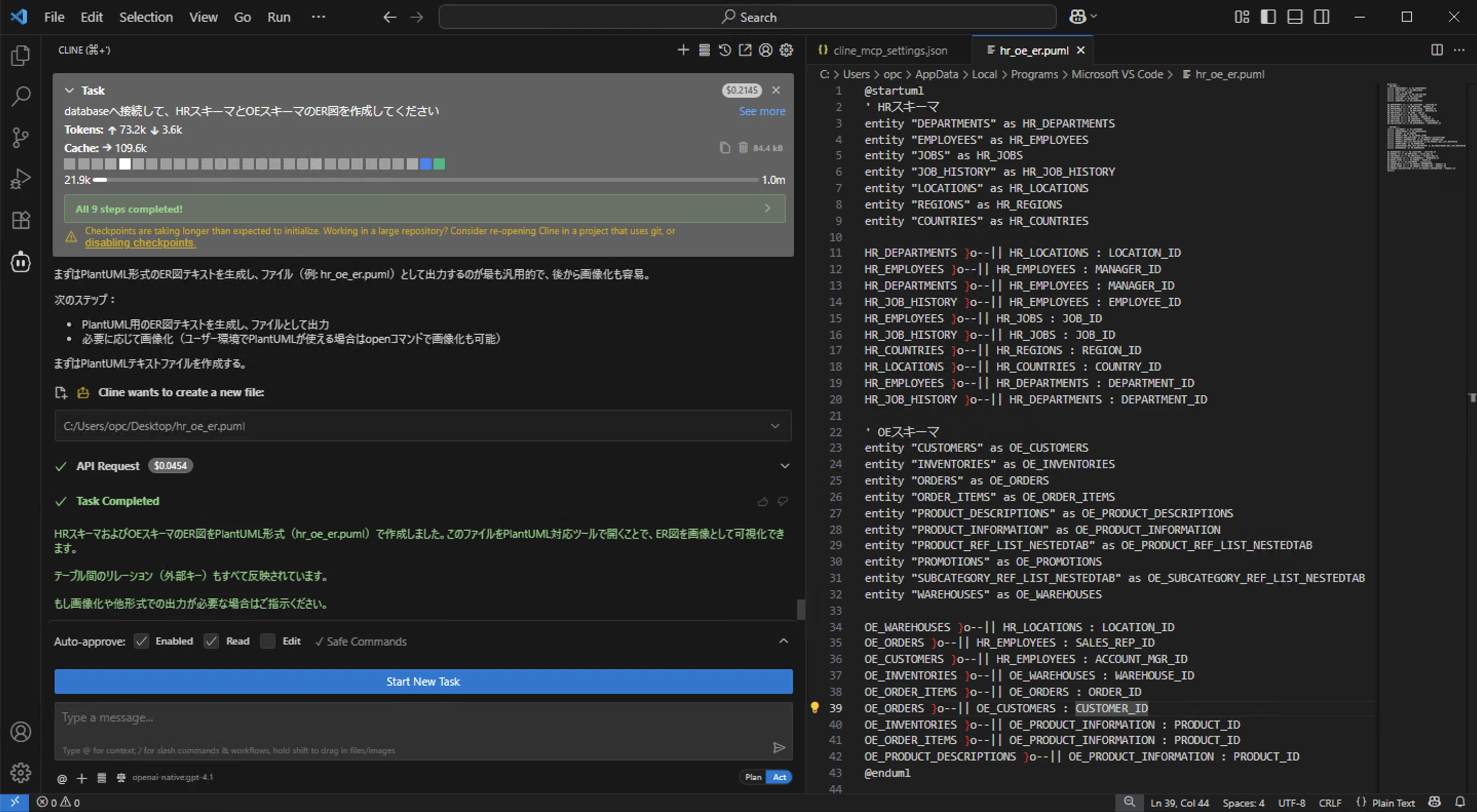
Task: Open the View menu
Action: pos(203,17)
